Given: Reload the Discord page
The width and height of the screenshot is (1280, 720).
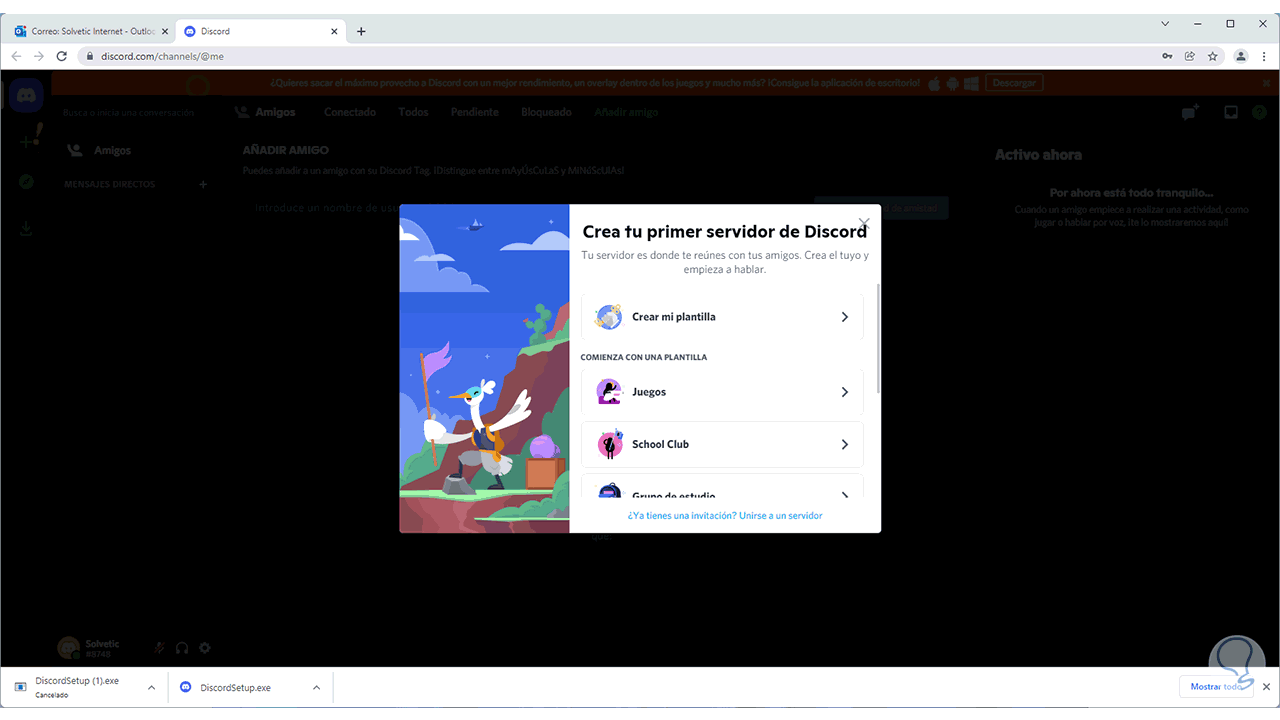Looking at the screenshot, I should click(x=62, y=56).
